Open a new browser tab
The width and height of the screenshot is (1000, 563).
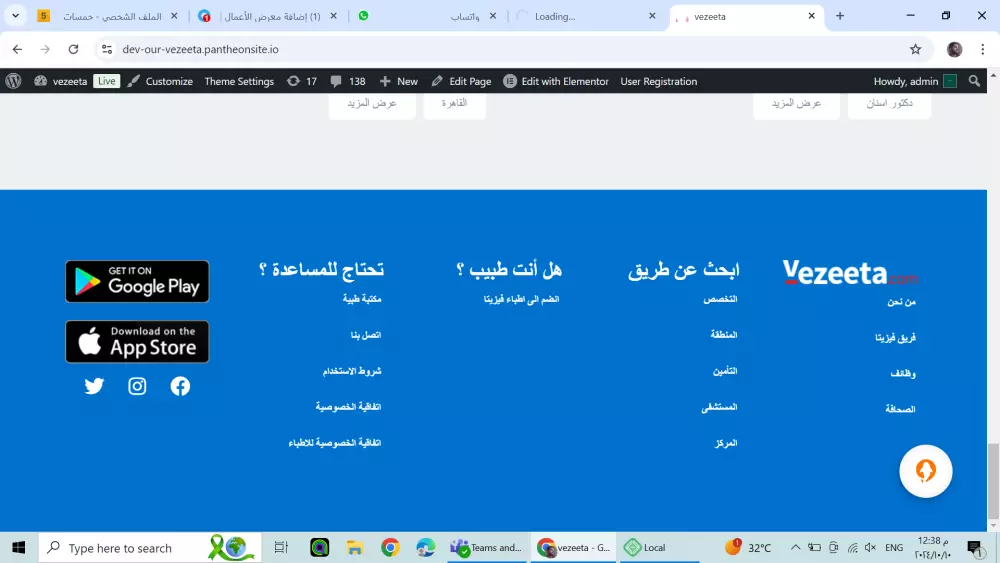point(840,16)
